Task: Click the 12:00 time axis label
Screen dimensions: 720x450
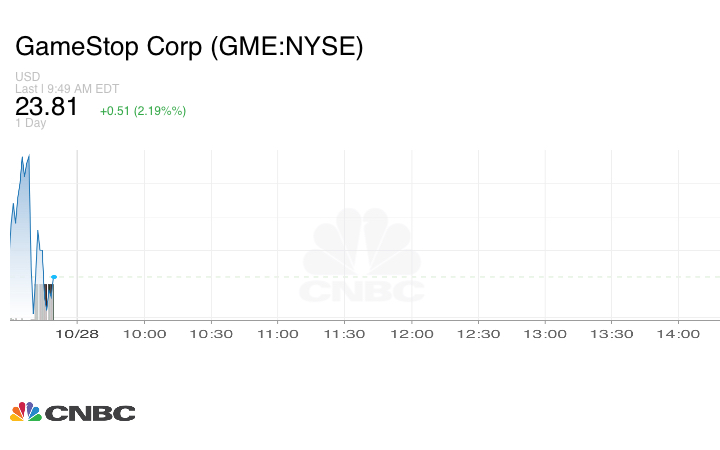Action: 411,334
